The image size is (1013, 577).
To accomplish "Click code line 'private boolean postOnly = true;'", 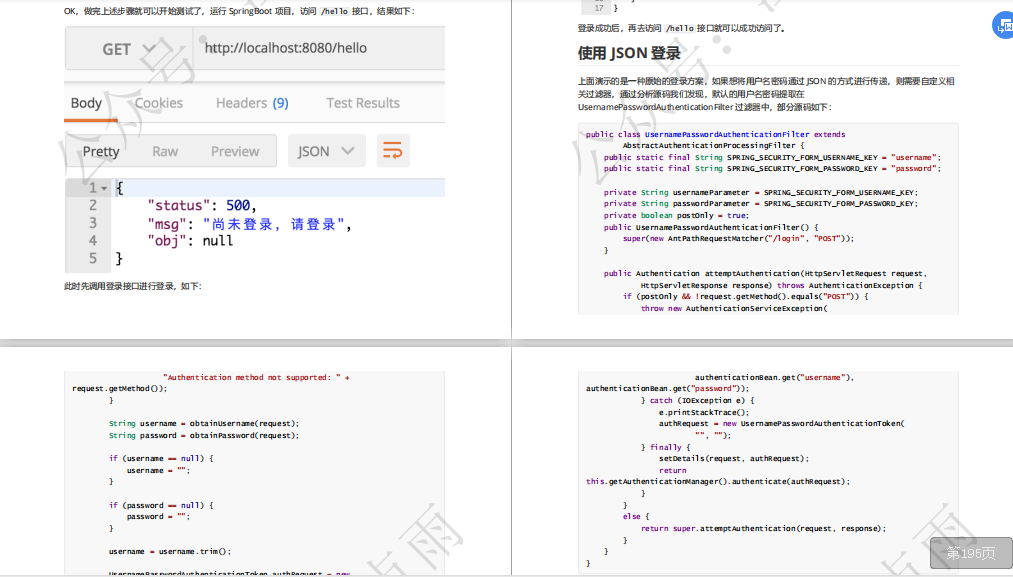I will point(676,216).
